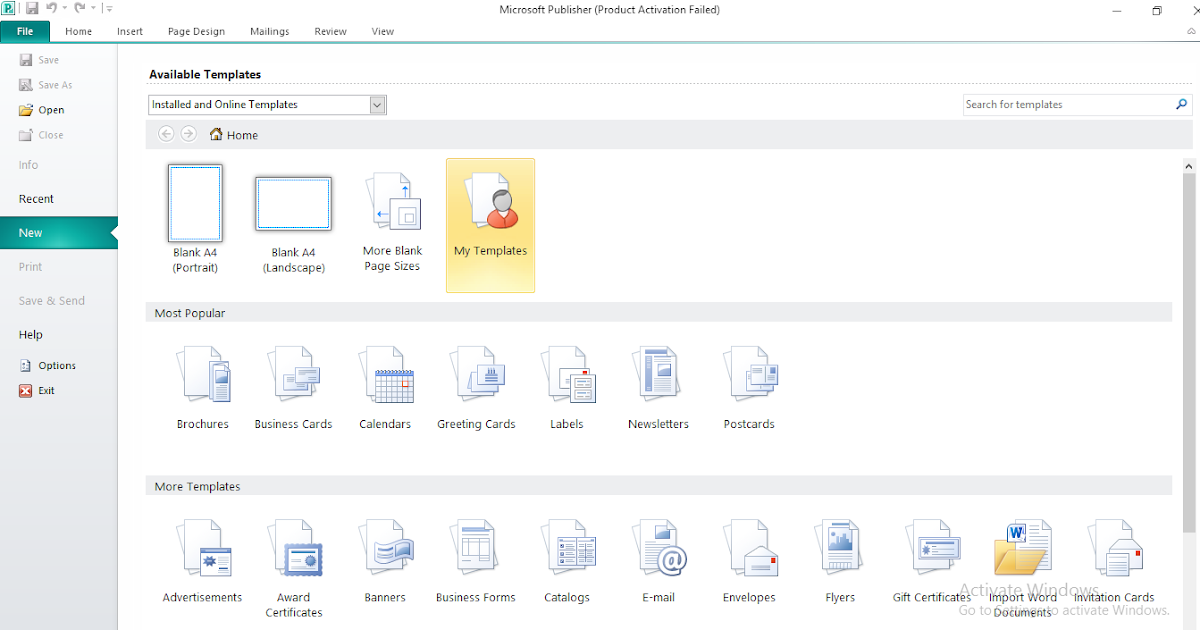
Task: Select Blank A4 (Portrait) page
Action: click(x=195, y=220)
